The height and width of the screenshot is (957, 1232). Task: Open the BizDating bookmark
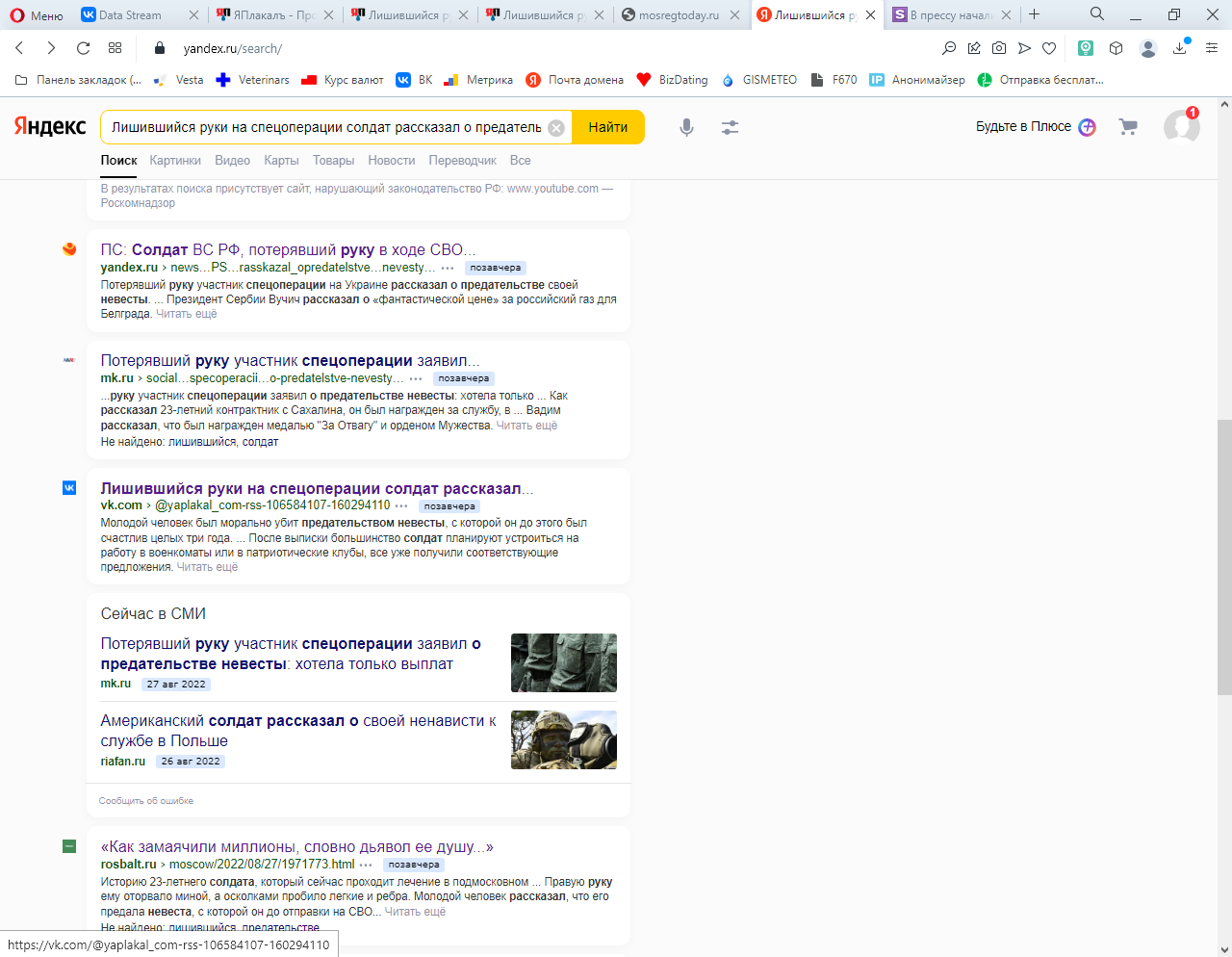point(672,80)
